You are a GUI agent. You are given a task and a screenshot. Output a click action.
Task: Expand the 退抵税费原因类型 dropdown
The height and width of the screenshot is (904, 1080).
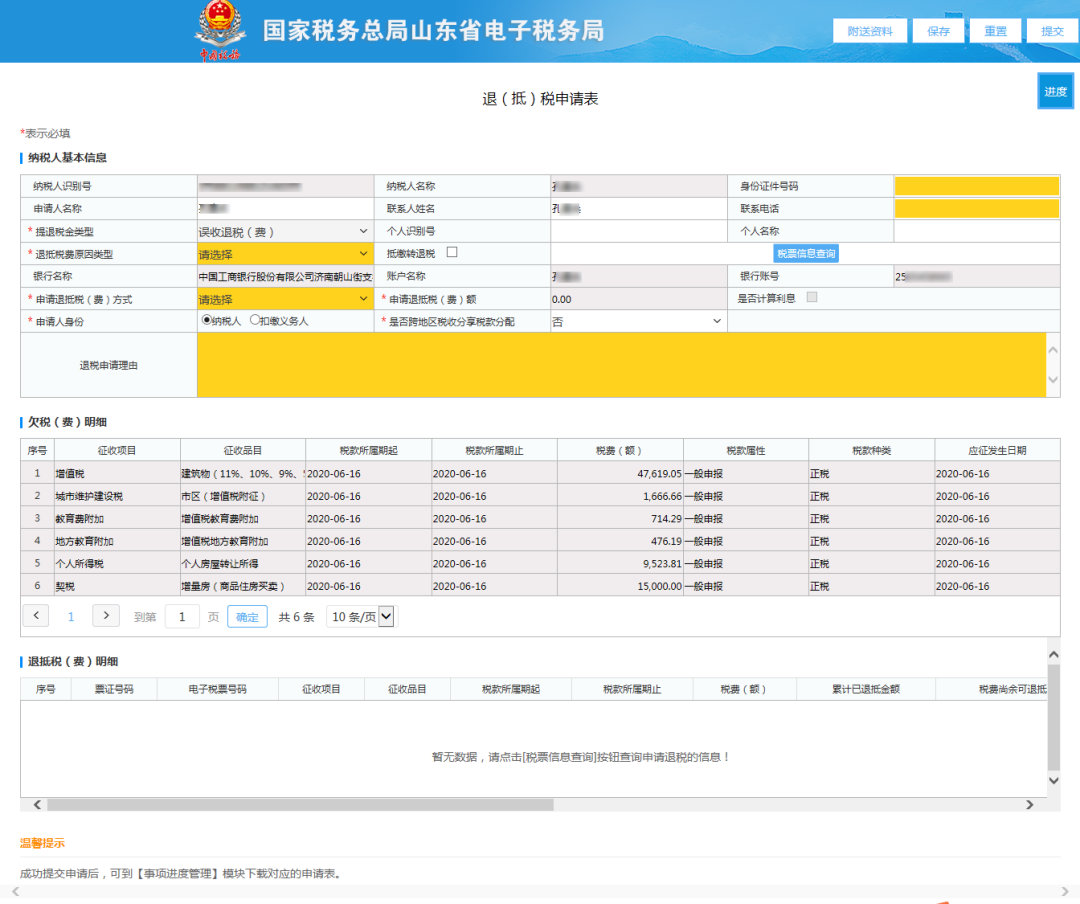(285, 254)
